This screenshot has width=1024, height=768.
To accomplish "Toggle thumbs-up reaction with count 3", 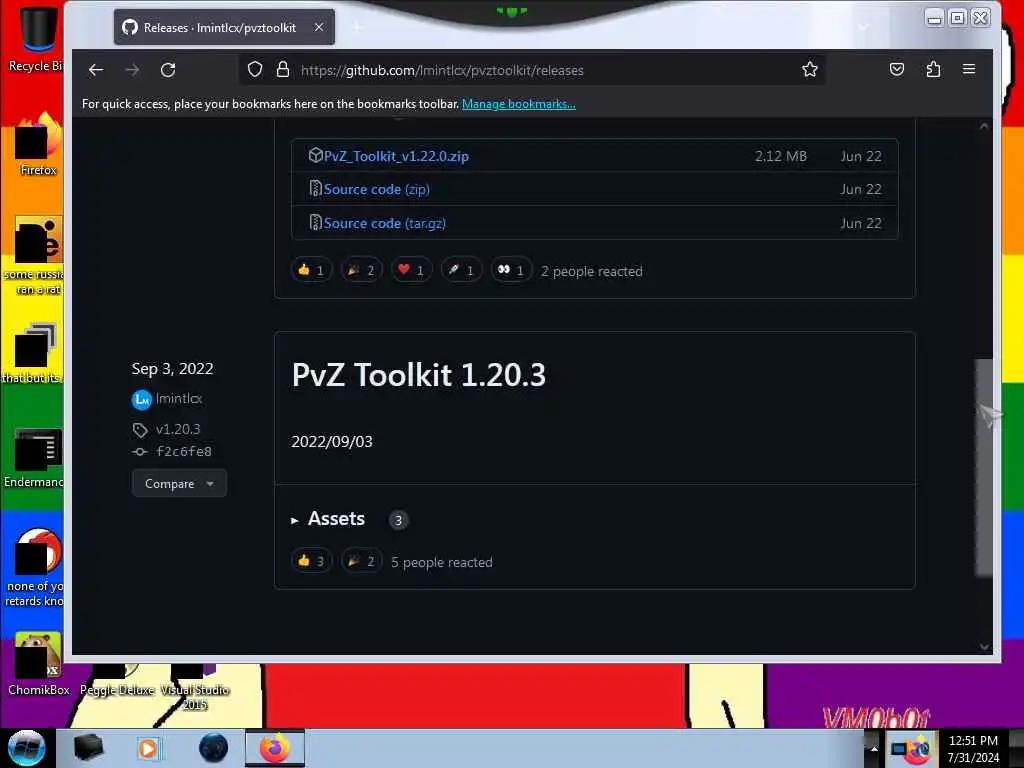I will (311, 561).
